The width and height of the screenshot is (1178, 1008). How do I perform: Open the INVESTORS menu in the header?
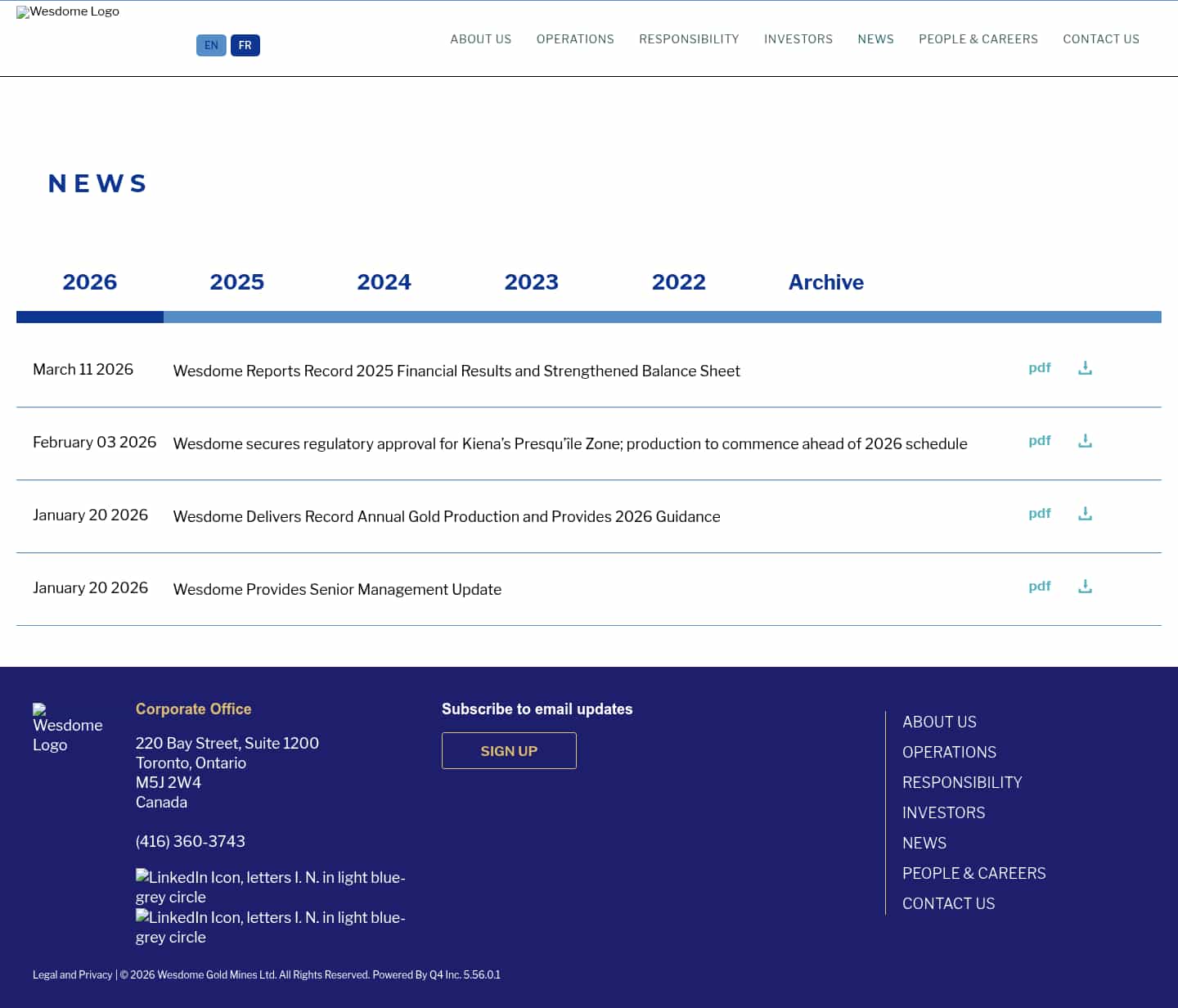coord(798,38)
